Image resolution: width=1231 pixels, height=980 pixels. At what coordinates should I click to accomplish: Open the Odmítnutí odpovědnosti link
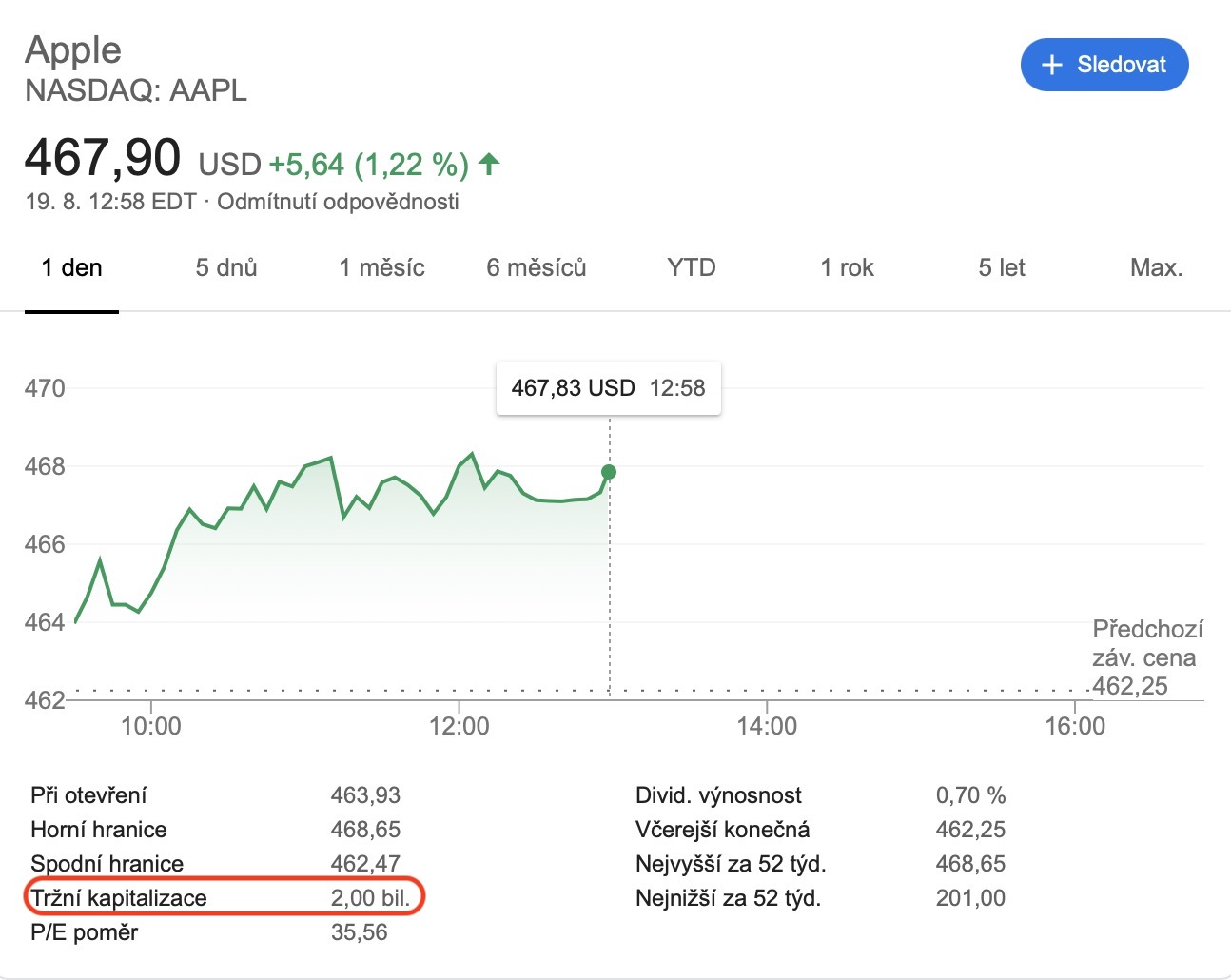tap(338, 202)
